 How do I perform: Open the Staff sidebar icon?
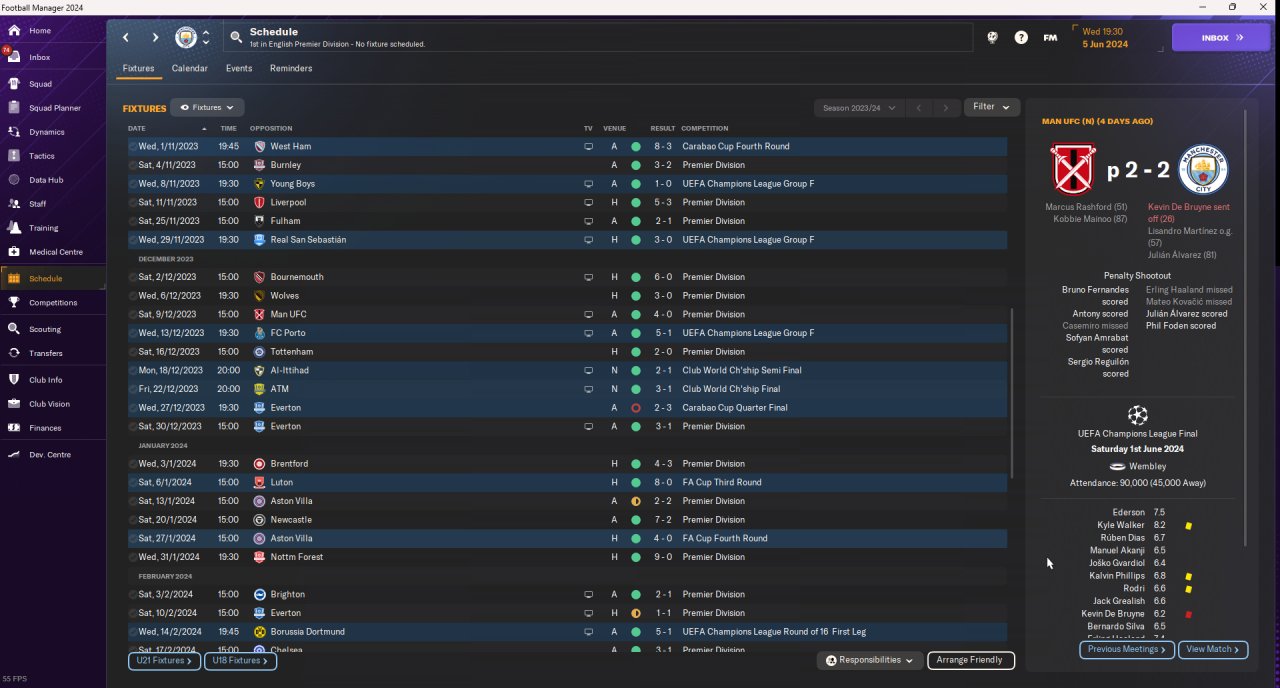pyautogui.click(x=14, y=204)
